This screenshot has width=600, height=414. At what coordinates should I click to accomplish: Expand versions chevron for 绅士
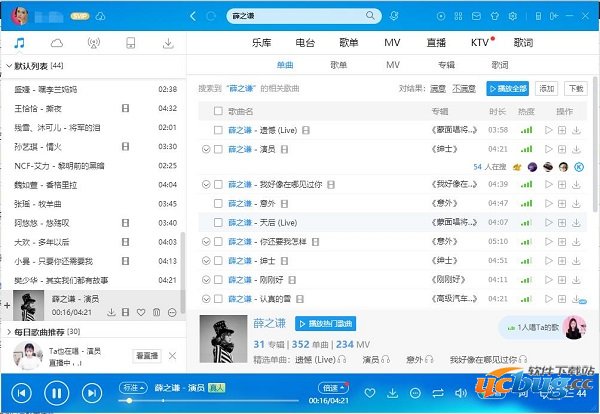coord(206,261)
